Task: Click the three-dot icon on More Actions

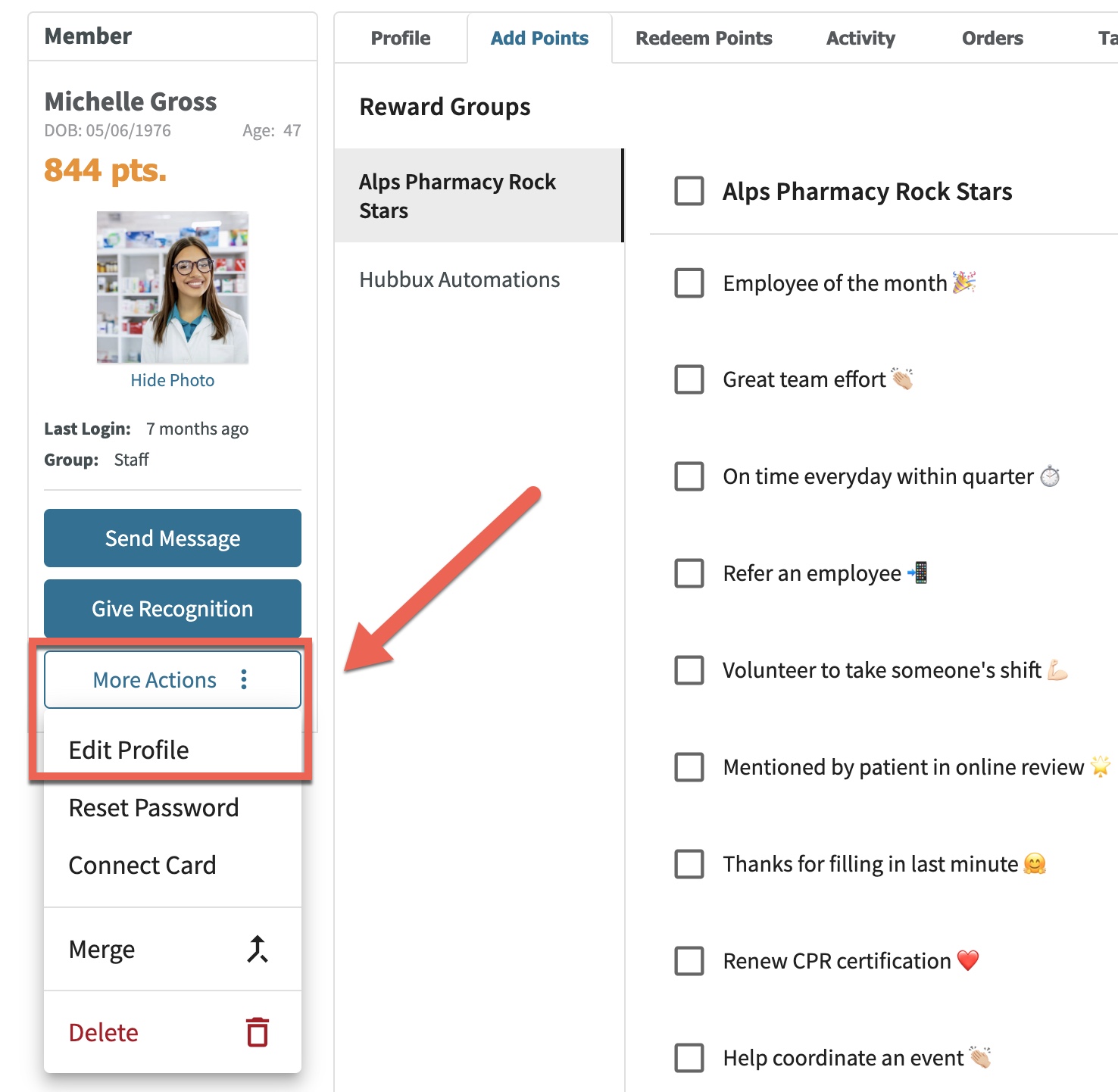Action: (x=244, y=679)
